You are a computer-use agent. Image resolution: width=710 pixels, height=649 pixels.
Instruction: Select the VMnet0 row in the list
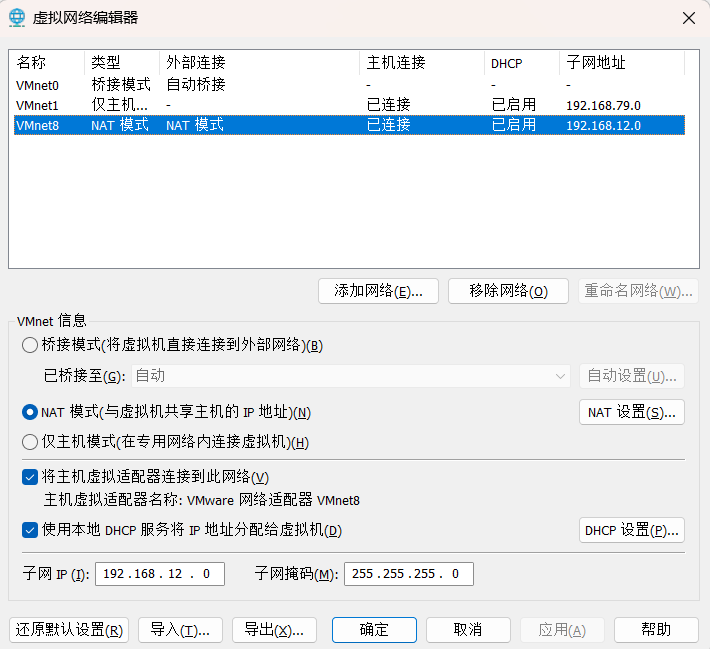[349, 85]
